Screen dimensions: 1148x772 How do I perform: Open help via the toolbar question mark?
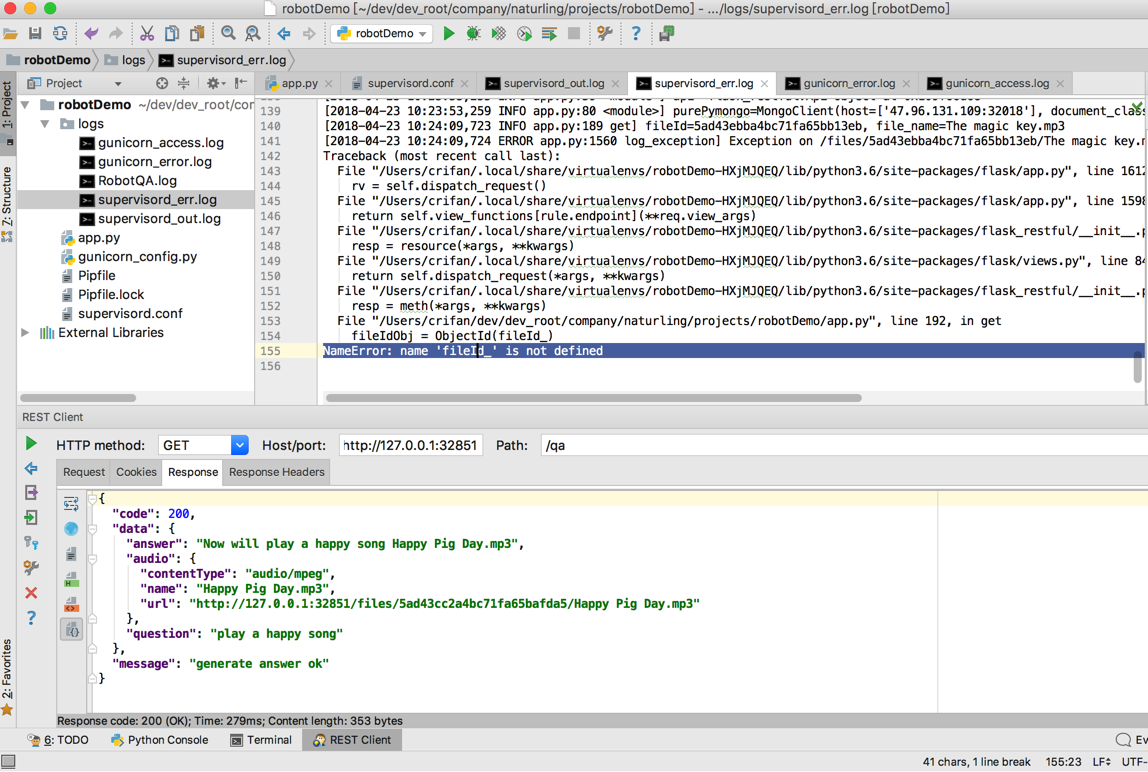click(636, 34)
